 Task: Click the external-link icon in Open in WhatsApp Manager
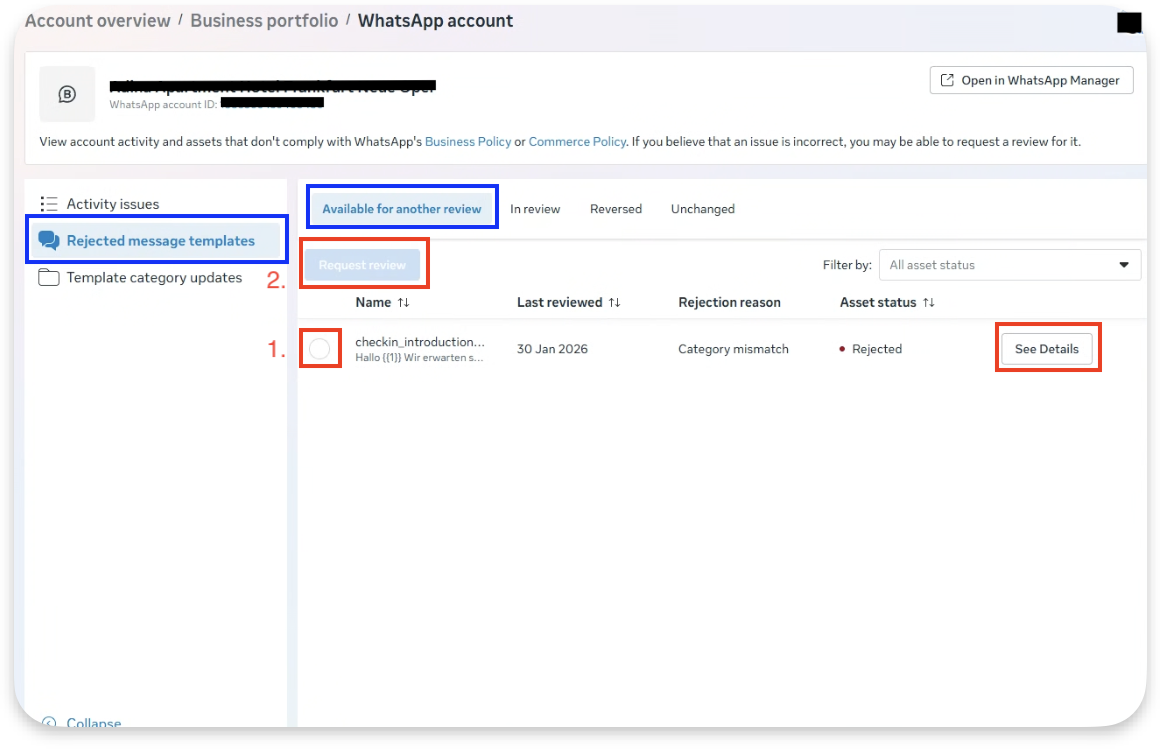tap(947, 80)
